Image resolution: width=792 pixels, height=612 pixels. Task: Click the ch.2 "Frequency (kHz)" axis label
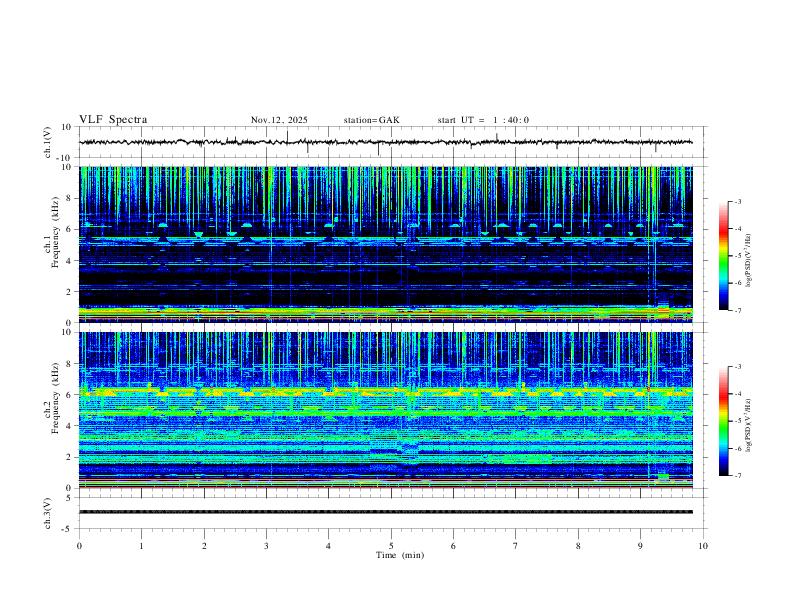pyautogui.click(x=55, y=399)
